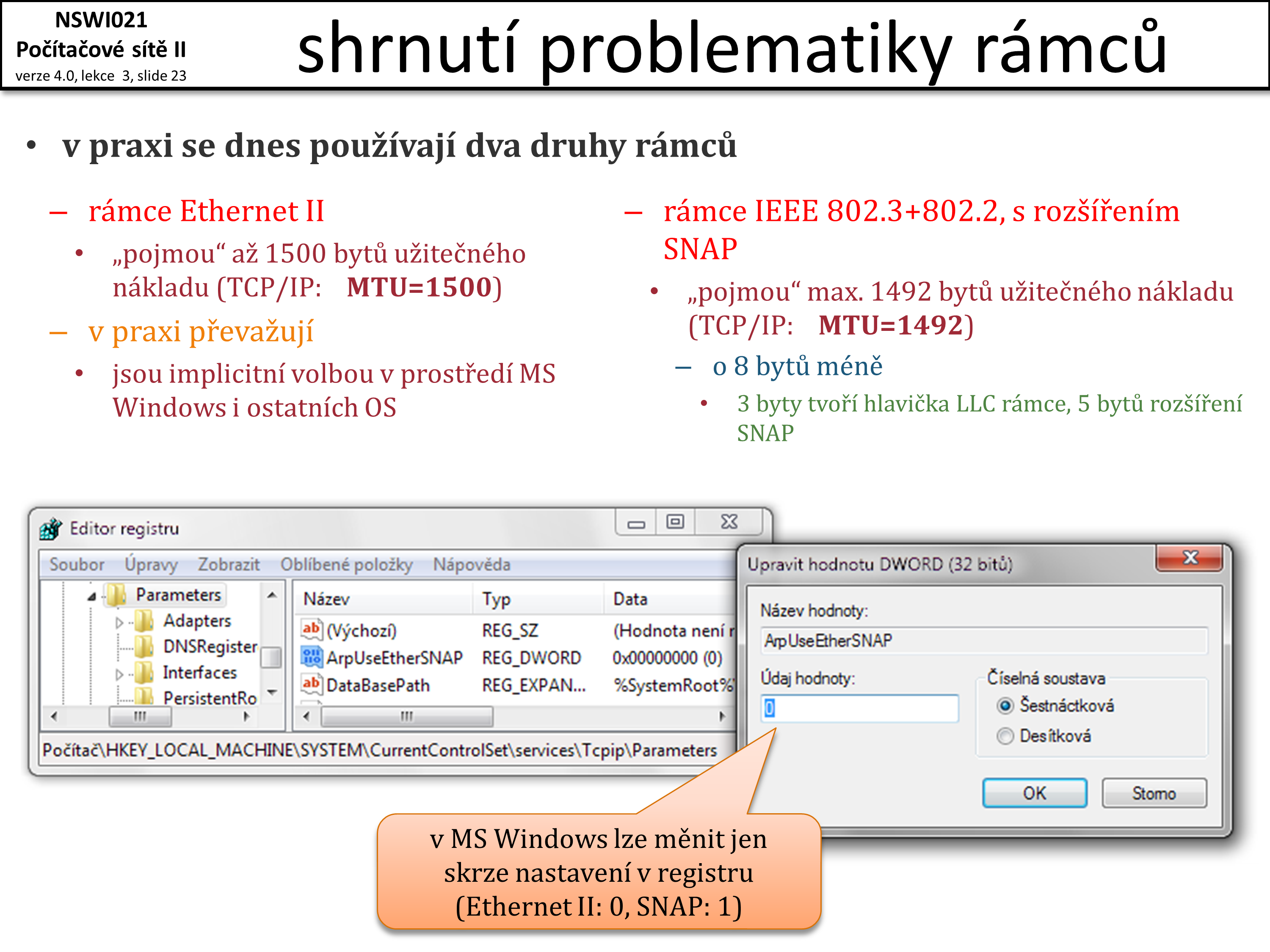The height and width of the screenshot is (952, 1270).
Task: Click tree pane vertical scroll down arrow
Action: click(x=272, y=692)
